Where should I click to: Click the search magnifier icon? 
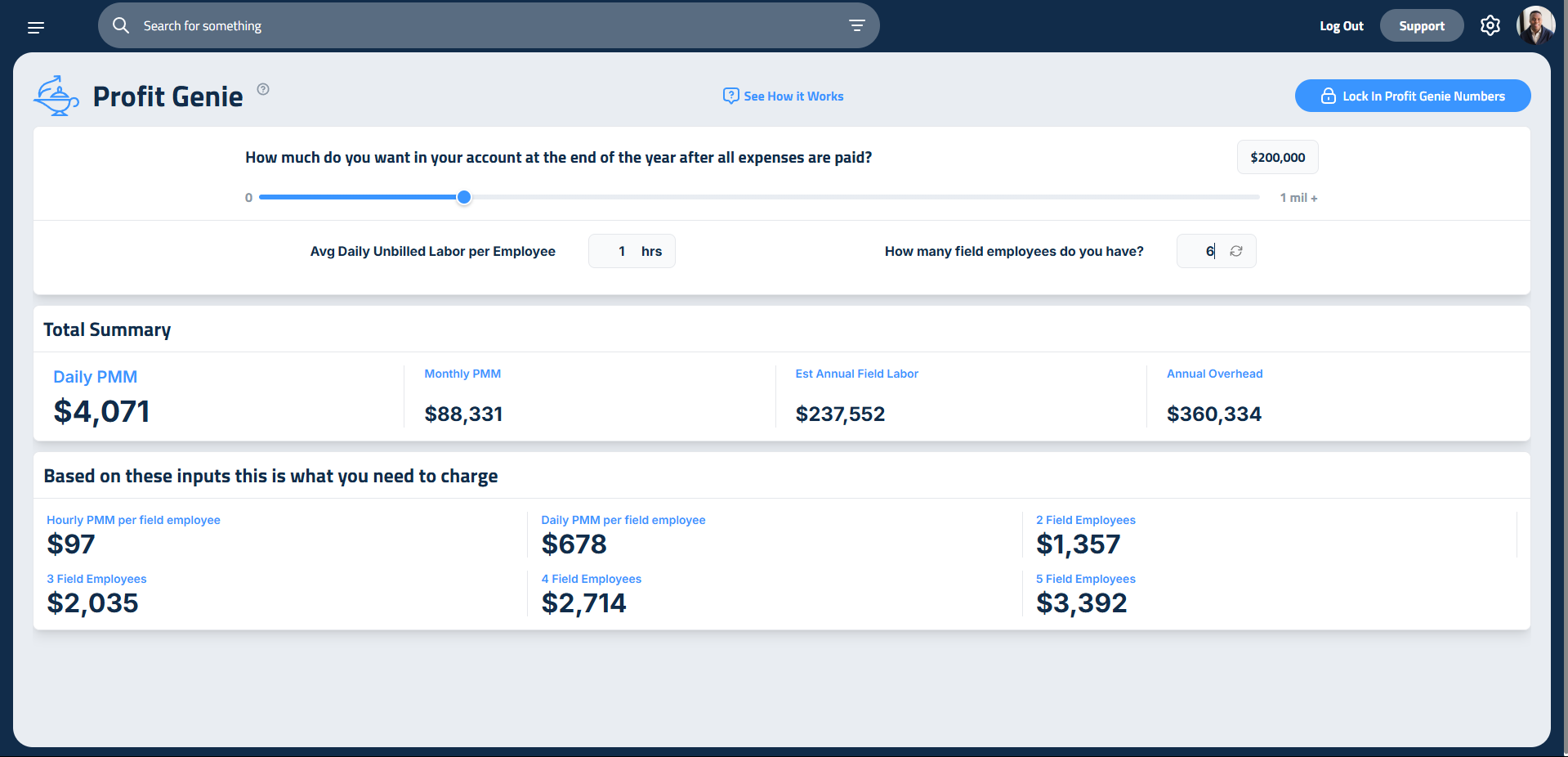121,25
